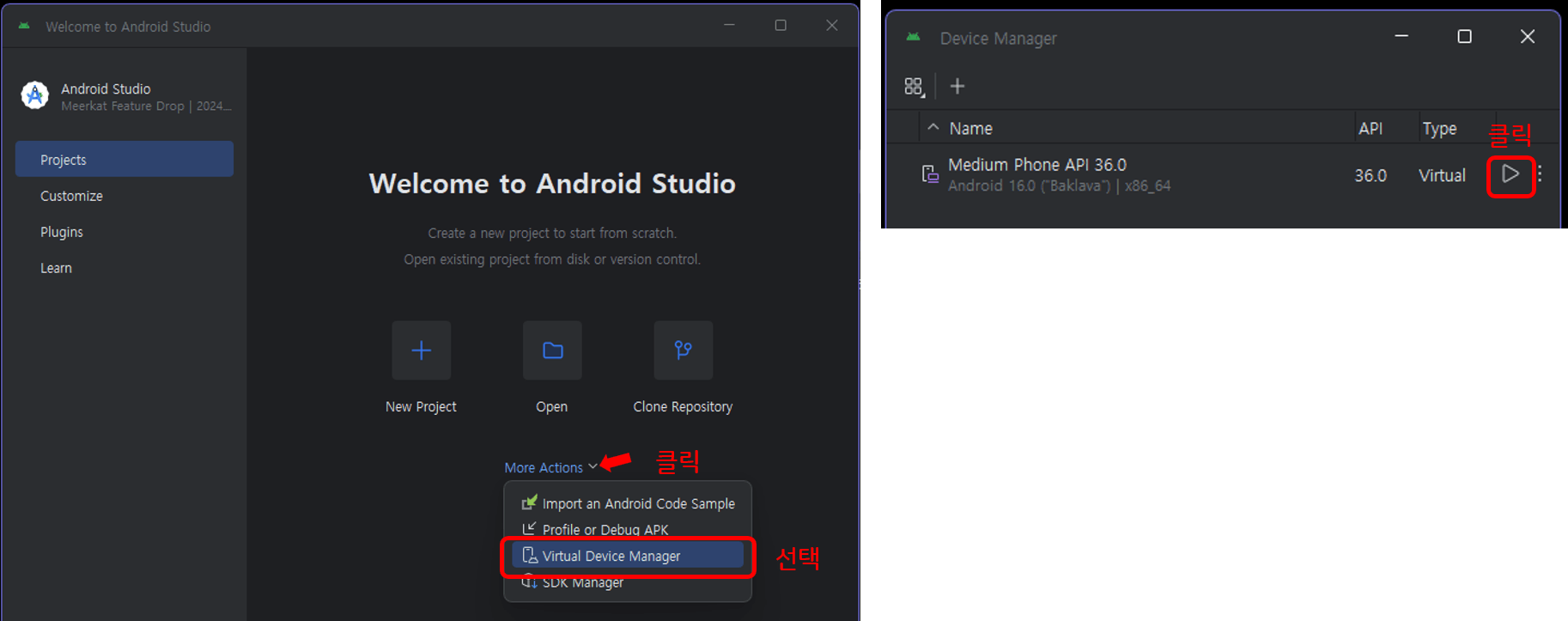
Task: Close the Welcome to Android Studio window
Action: pos(832,25)
